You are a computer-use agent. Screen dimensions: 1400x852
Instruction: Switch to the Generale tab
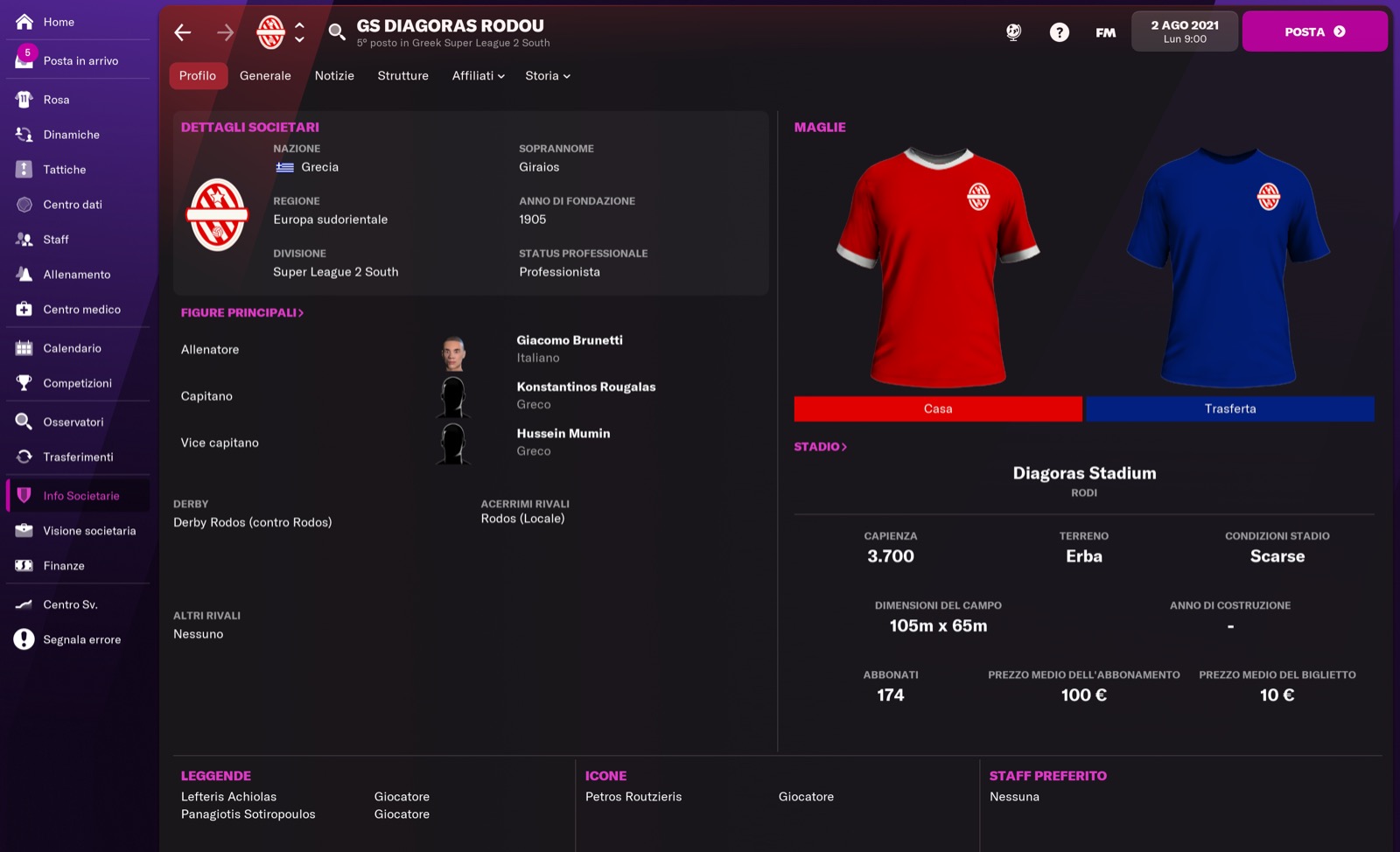tap(265, 76)
